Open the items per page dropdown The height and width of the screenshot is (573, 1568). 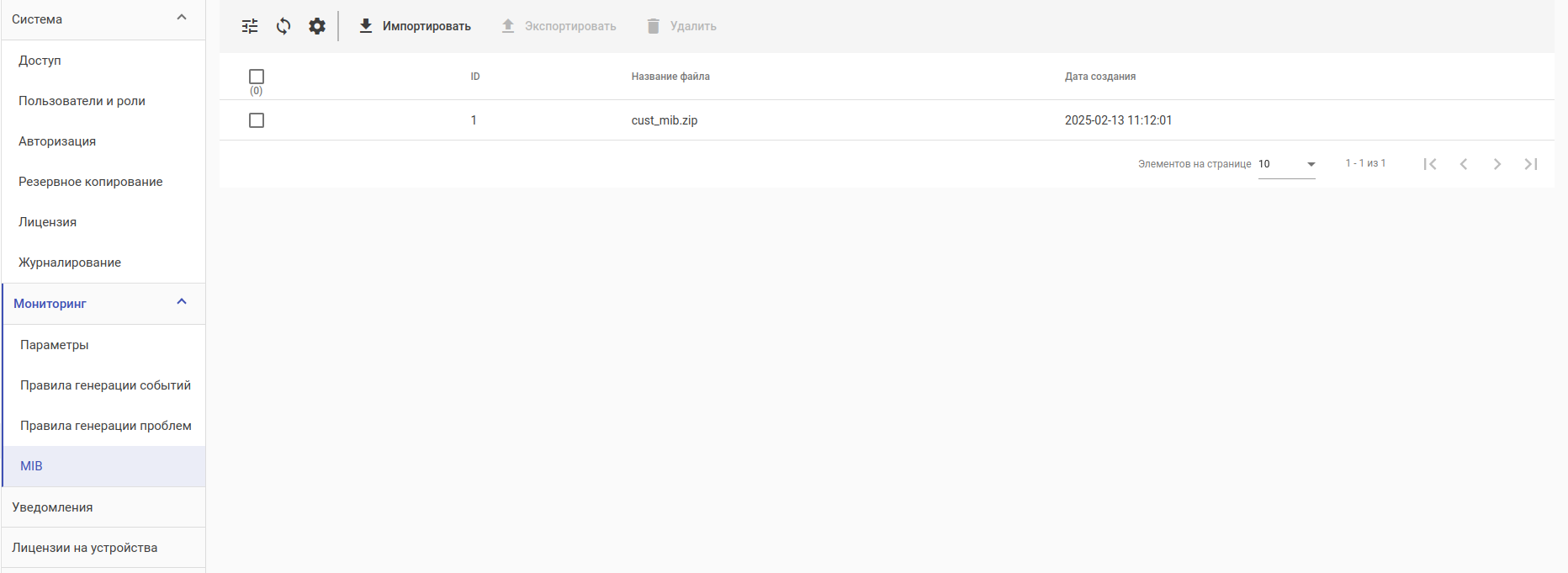[1286, 164]
